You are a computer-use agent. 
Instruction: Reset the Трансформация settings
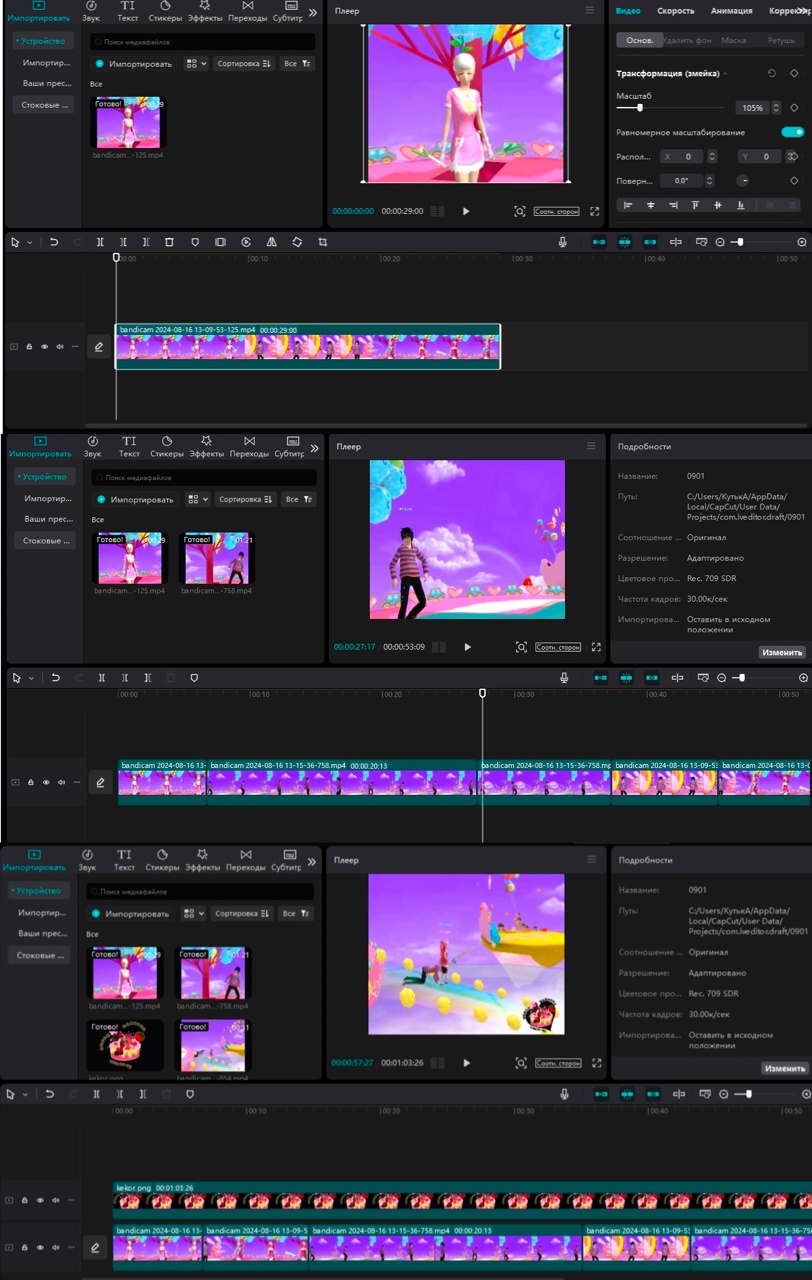[x=771, y=73]
